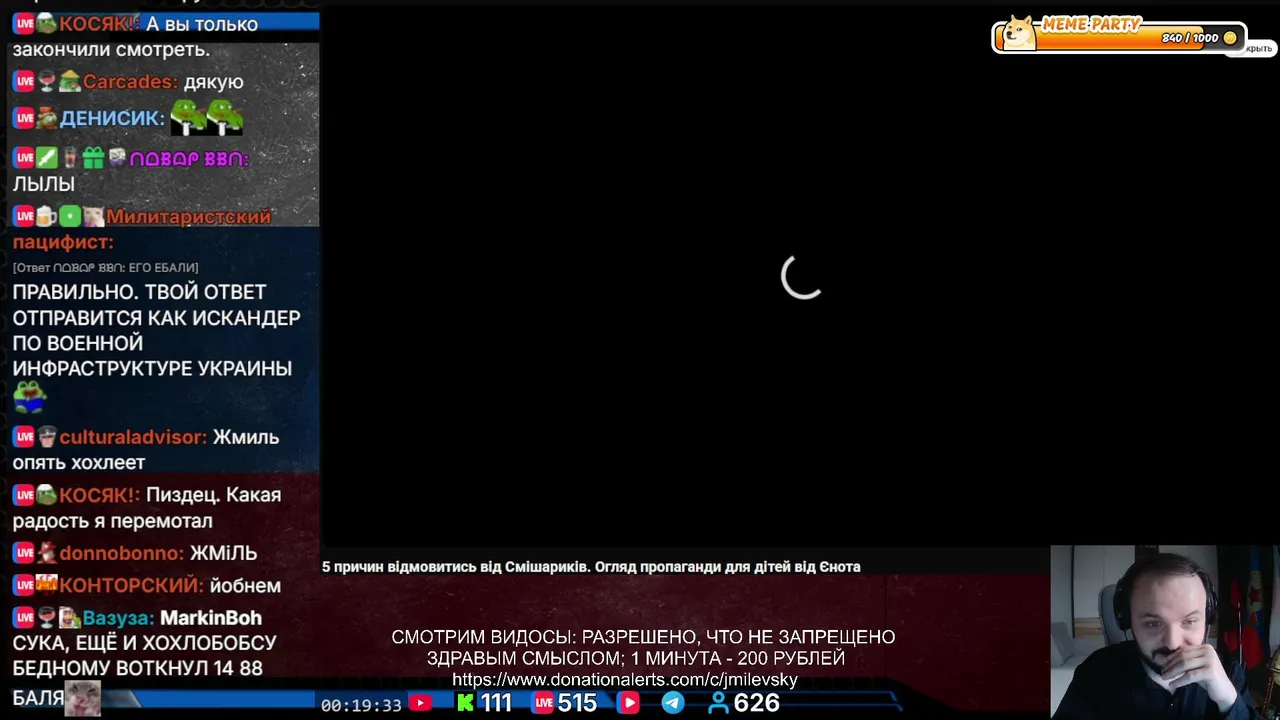This screenshot has height=720, width=1280.
Task: Click the red play icon left of Telegram
Action: [x=629, y=703]
